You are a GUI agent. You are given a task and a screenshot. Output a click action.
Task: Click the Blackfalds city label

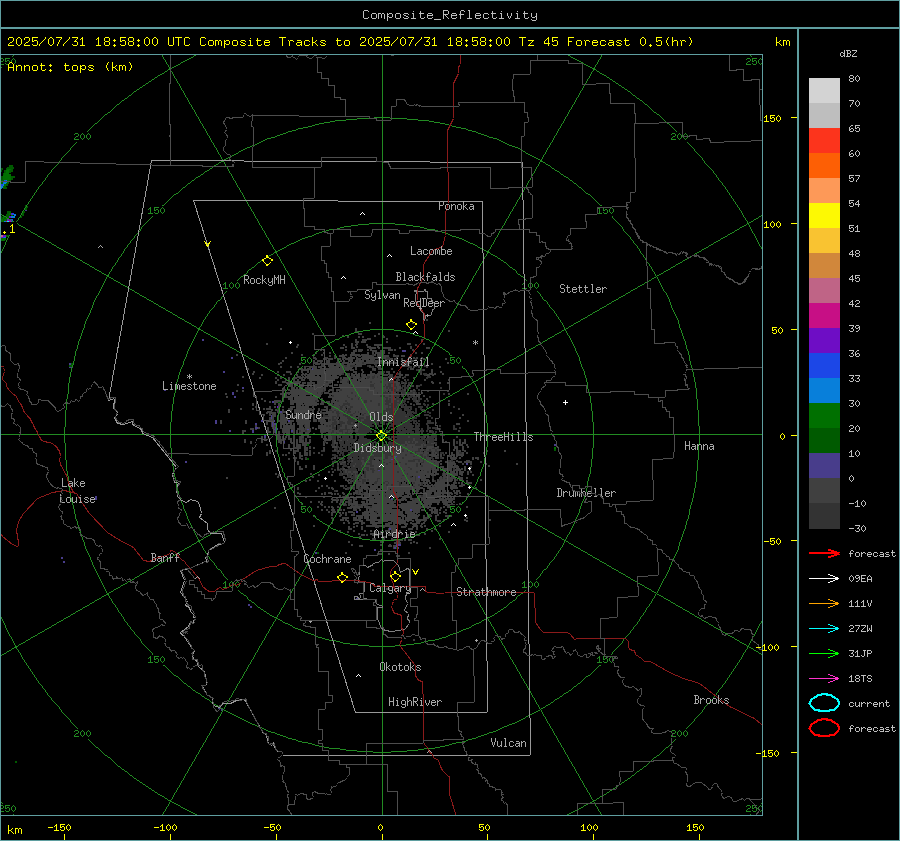(x=425, y=277)
